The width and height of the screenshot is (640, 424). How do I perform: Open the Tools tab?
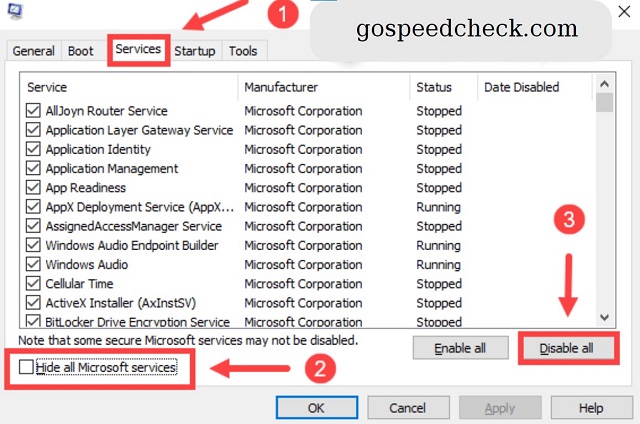(243, 51)
